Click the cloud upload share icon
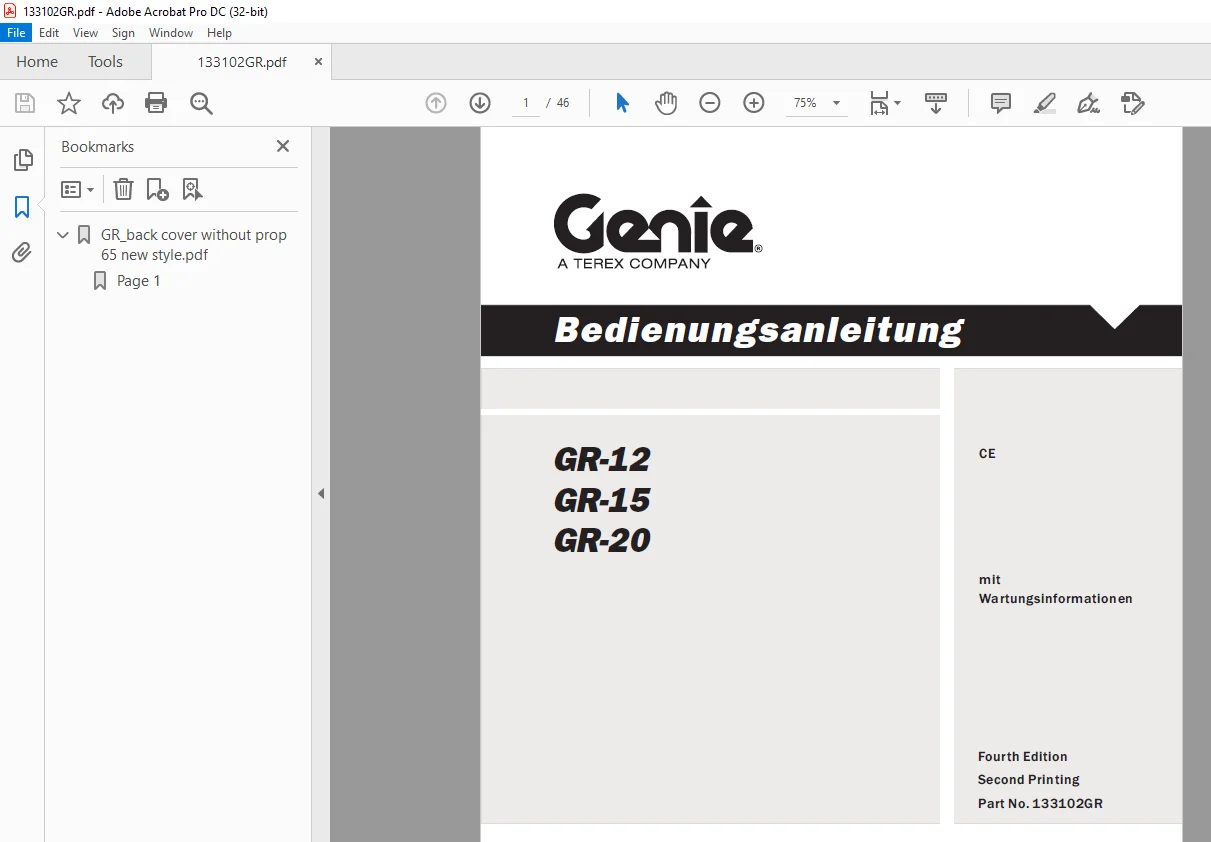The image size is (1211, 842). coord(113,103)
